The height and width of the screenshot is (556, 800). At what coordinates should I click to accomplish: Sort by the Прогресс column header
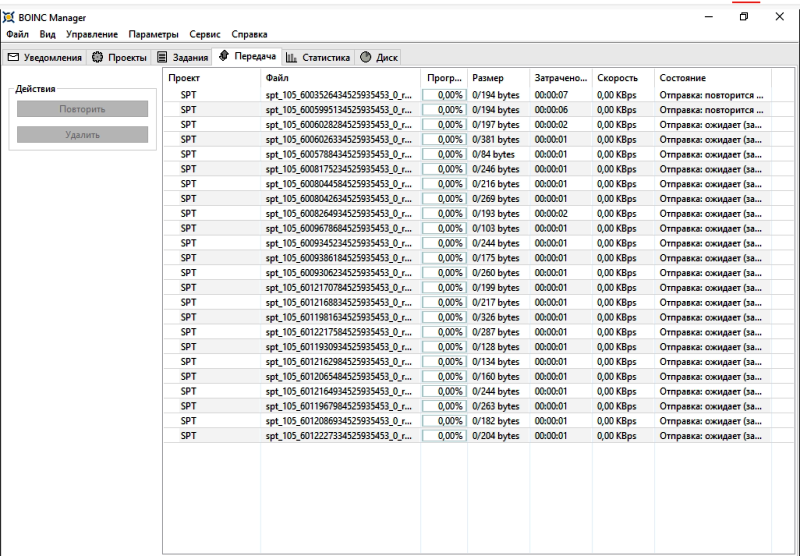pos(444,78)
